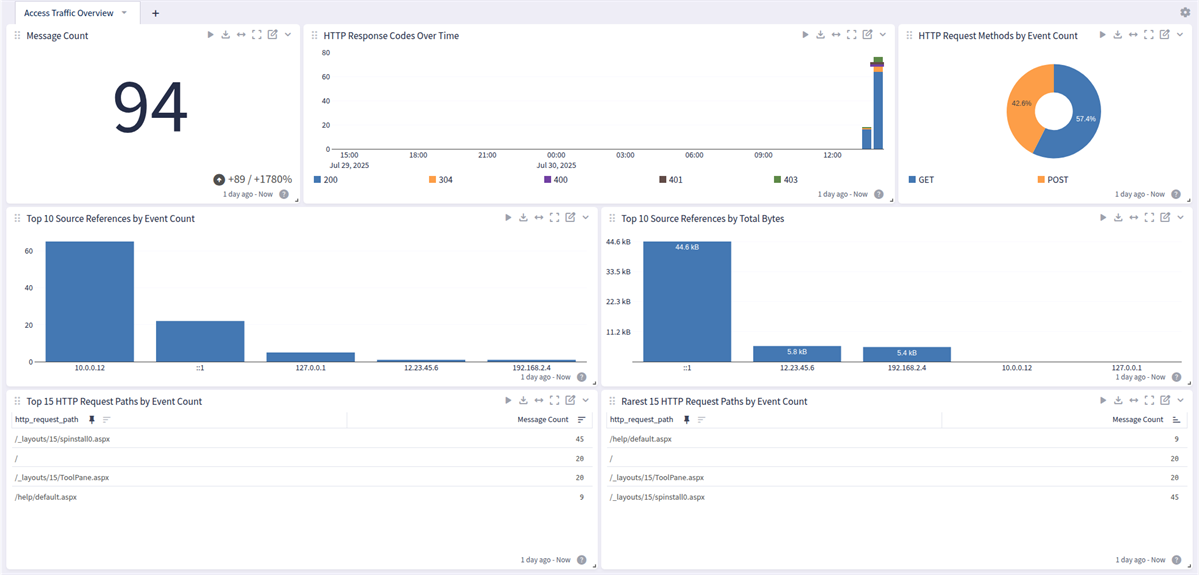1199x575 pixels.
Task: Open Top 10 Source References by Event Count fullscreen
Action: [554, 218]
